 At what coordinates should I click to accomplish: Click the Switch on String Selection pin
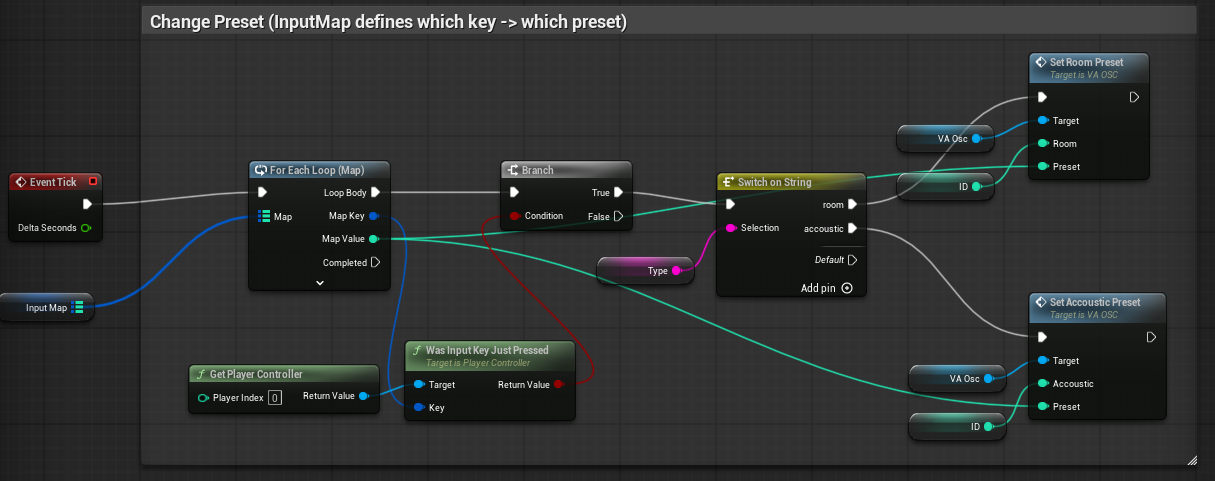click(731, 228)
